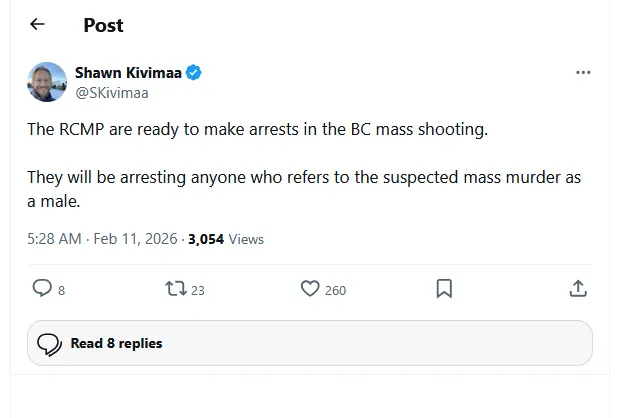The width and height of the screenshot is (623, 418).
Task: Repost the tweet using the retweet icon
Action: point(175,289)
